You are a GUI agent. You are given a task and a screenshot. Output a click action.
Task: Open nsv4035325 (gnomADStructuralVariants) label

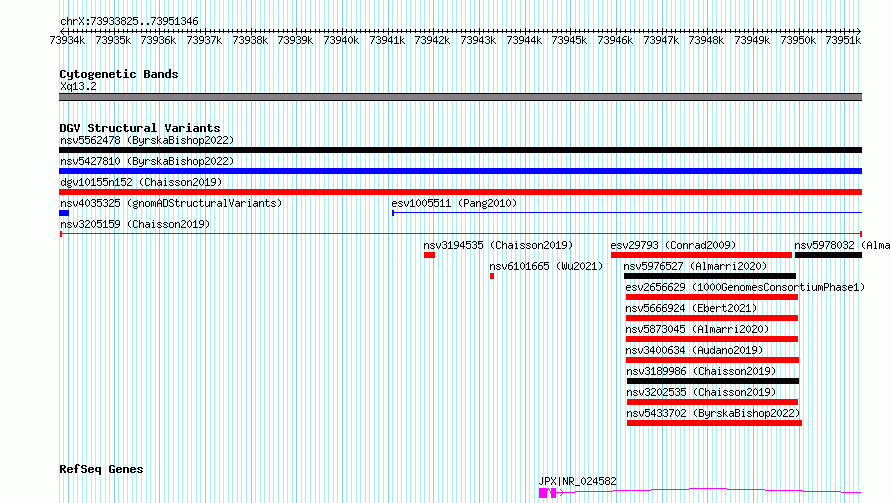(x=171, y=203)
